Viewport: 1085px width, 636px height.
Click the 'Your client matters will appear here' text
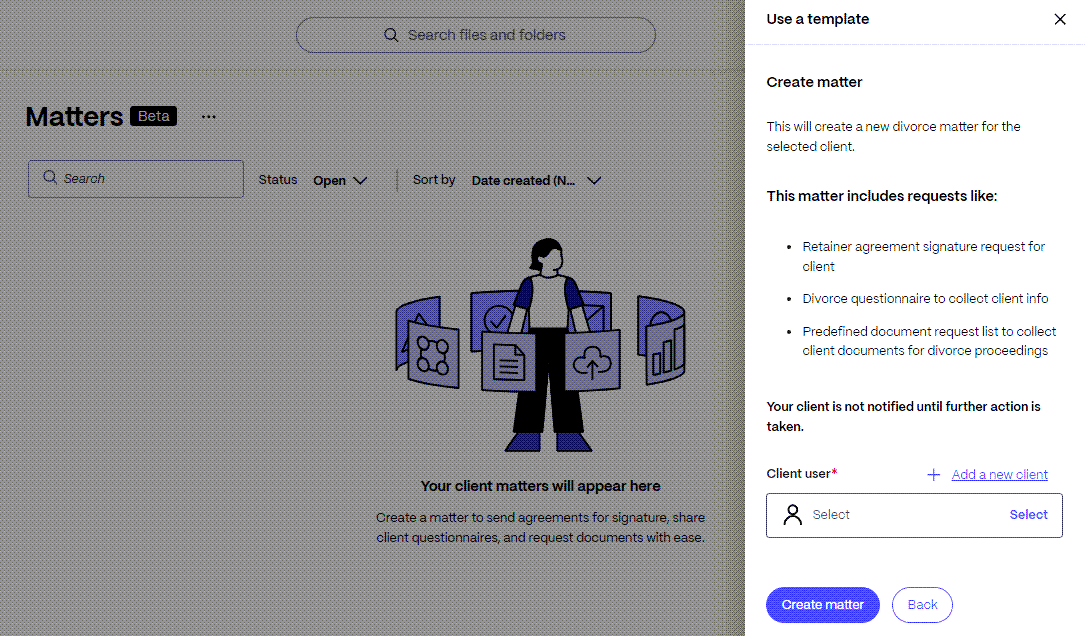(540, 487)
